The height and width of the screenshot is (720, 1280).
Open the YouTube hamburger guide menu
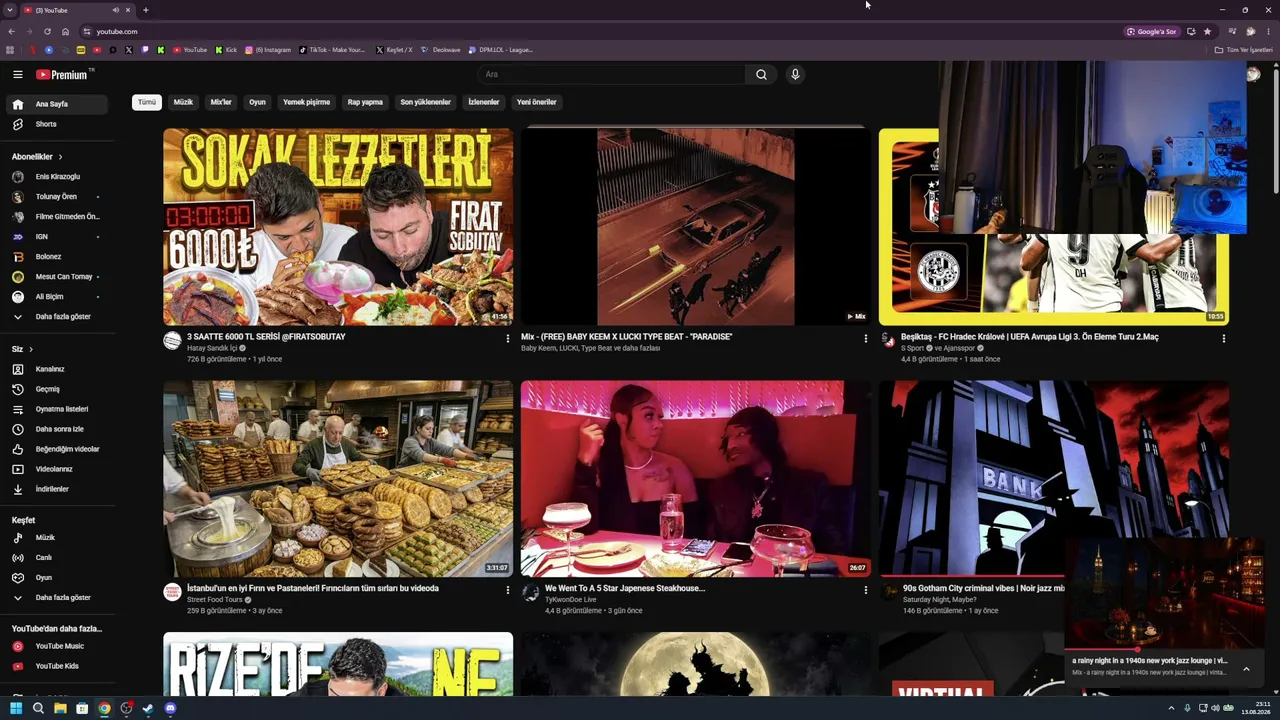point(17,74)
